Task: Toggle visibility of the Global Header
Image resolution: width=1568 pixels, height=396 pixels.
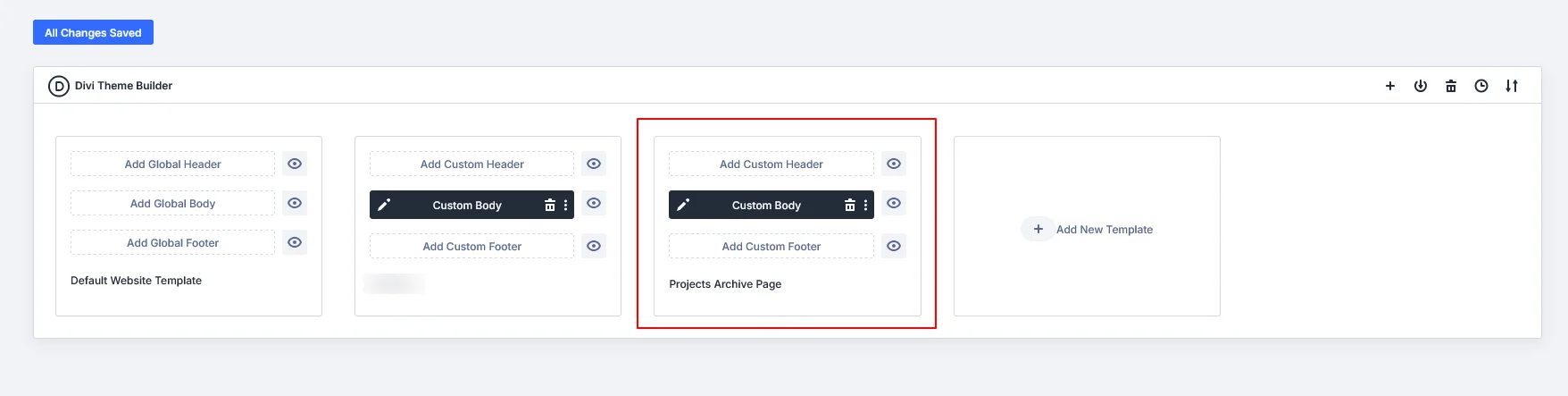Action: [x=295, y=164]
